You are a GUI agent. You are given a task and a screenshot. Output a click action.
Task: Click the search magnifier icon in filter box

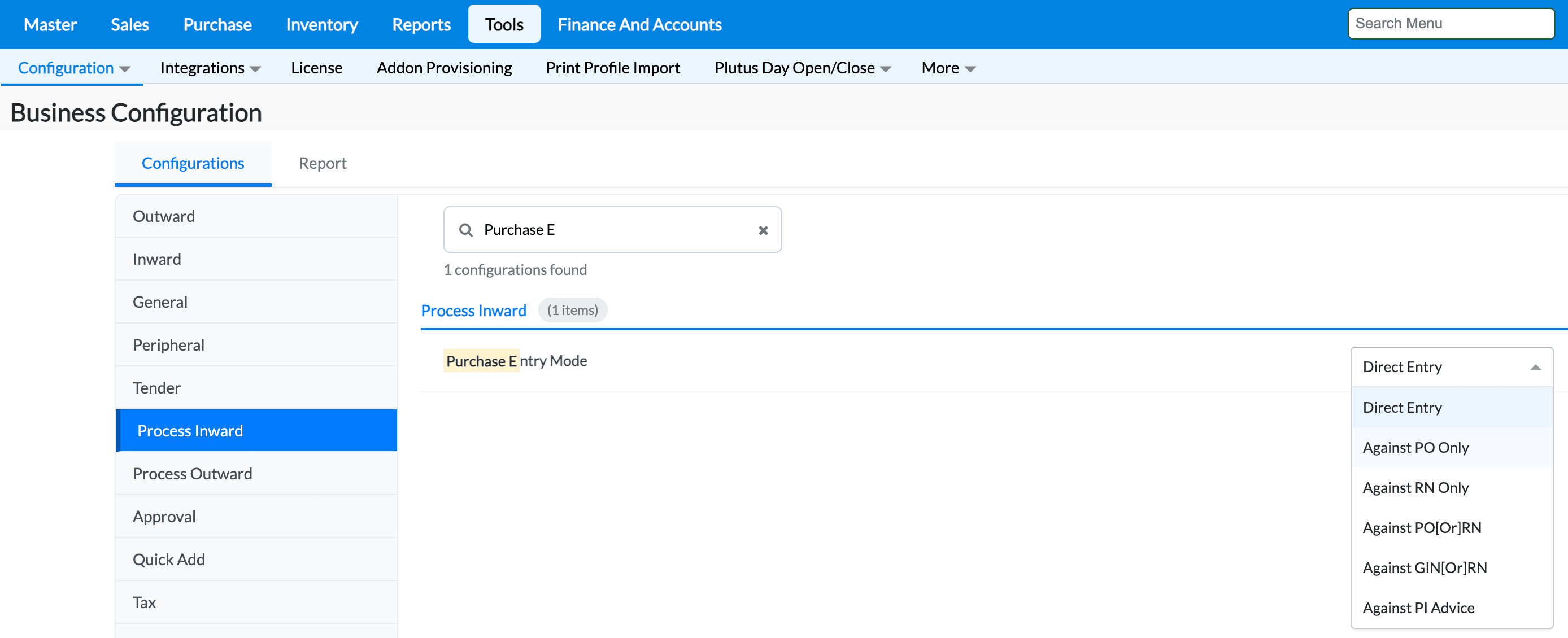pyautogui.click(x=465, y=230)
